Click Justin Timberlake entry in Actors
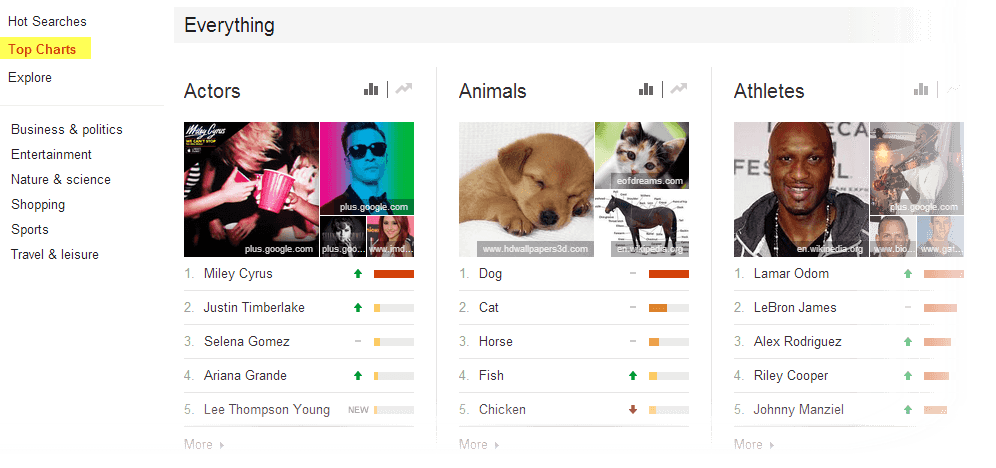 pyautogui.click(x=254, y=307)
